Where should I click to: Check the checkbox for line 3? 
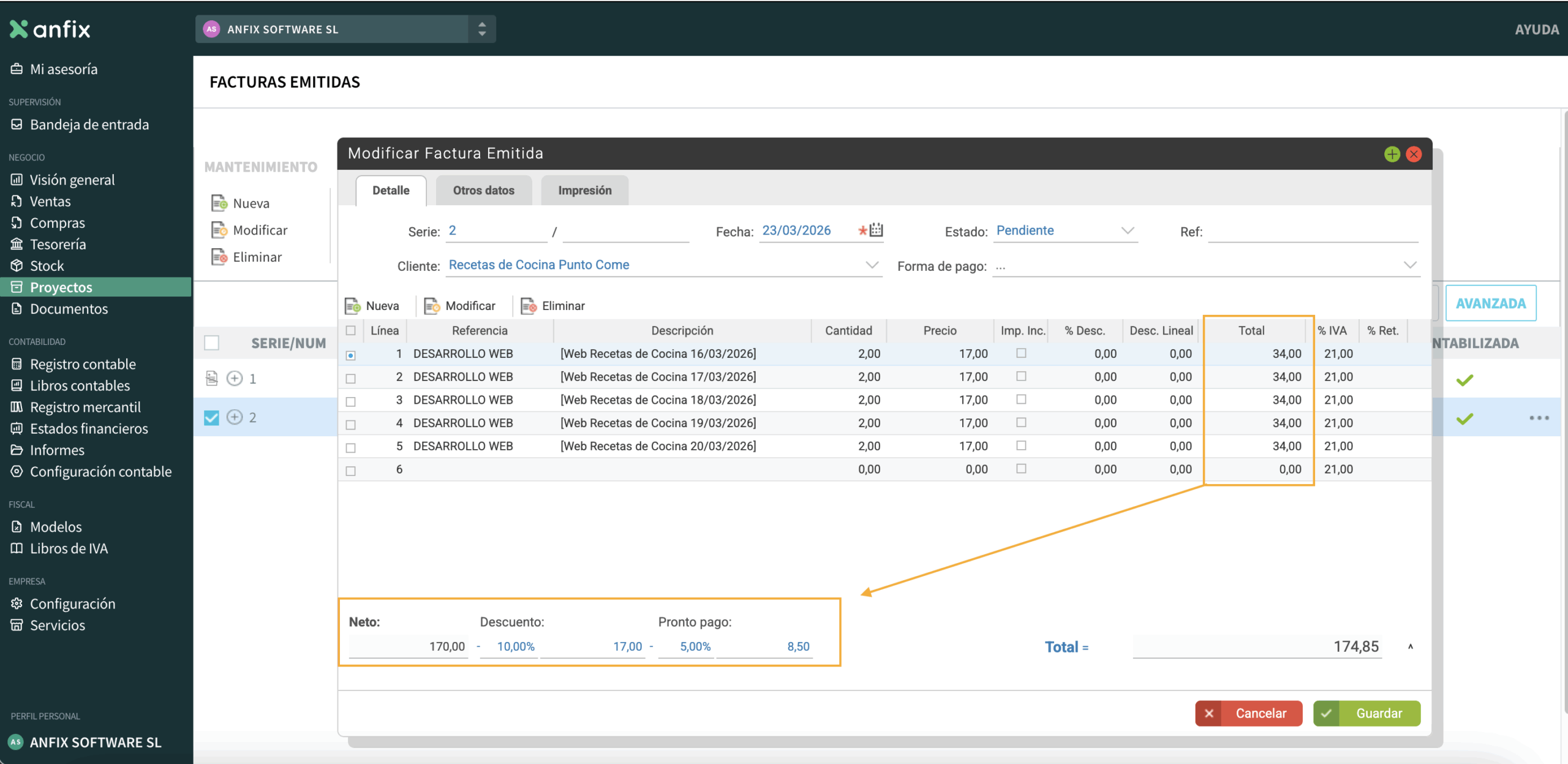point(351,401)
